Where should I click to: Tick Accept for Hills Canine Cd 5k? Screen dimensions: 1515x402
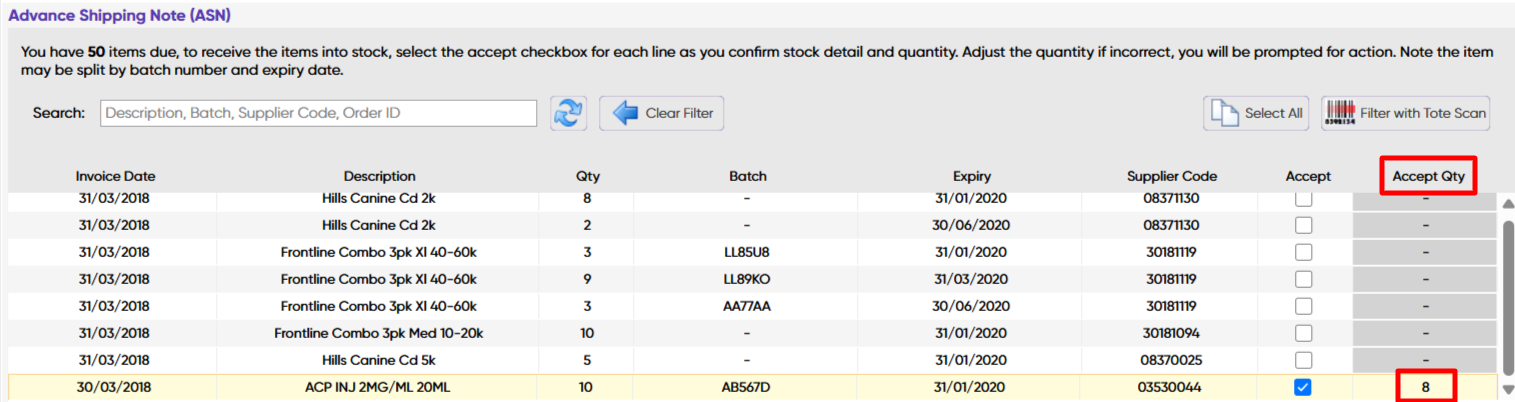pyautogui.click(x=1303, y=360)
